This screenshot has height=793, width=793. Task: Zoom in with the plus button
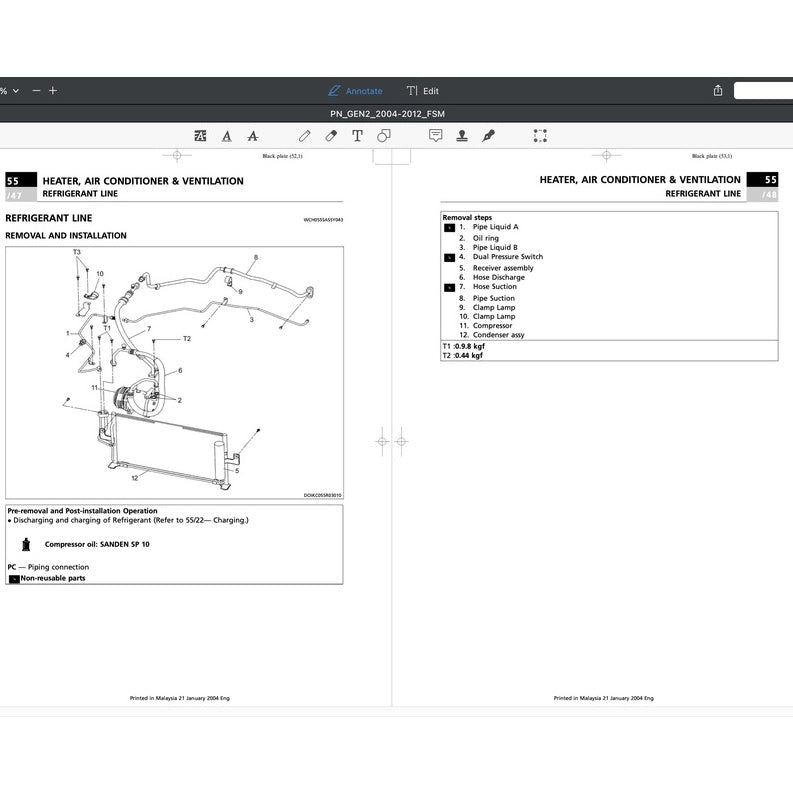(53, 91)
